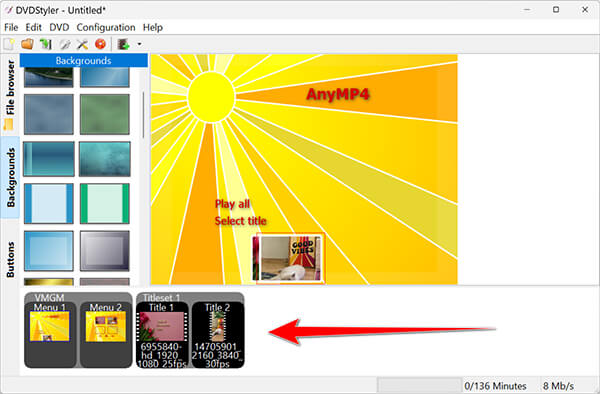Viewport: 600px width, 394px height.
Task: Click the Backgrounds panel header
Action: click(83, 60)
